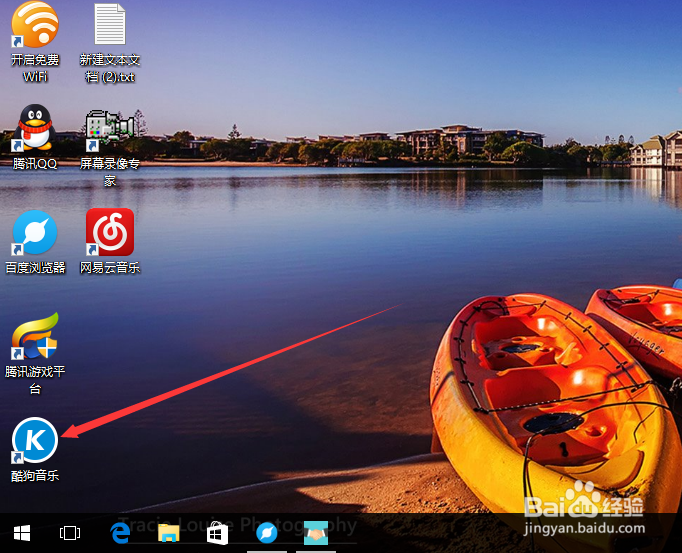
Task: Select the 酷狗音乐 blue K icon
Action: tap(35, 440)
